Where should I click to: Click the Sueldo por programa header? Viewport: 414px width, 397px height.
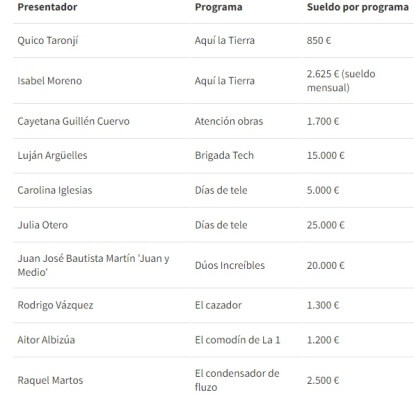tap(358, 7)
